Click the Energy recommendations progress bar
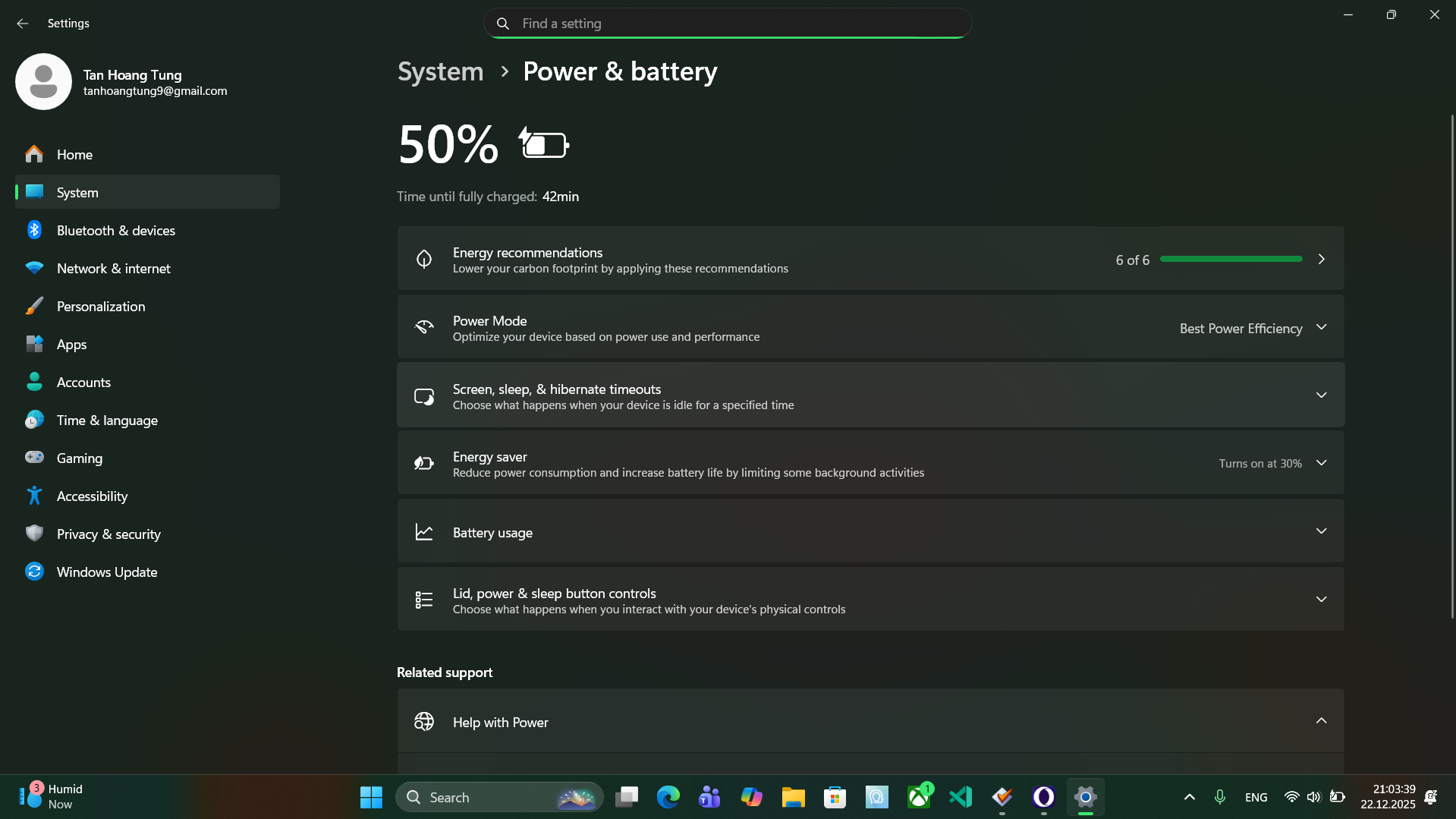The image size is (1456, 819). coord(1231,259)
